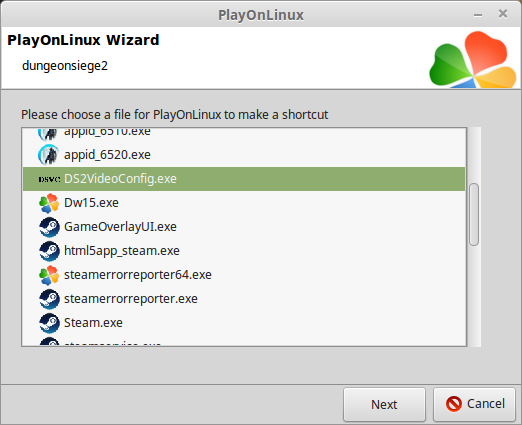Click the appid_6520.exe file icon

(49, 155)
